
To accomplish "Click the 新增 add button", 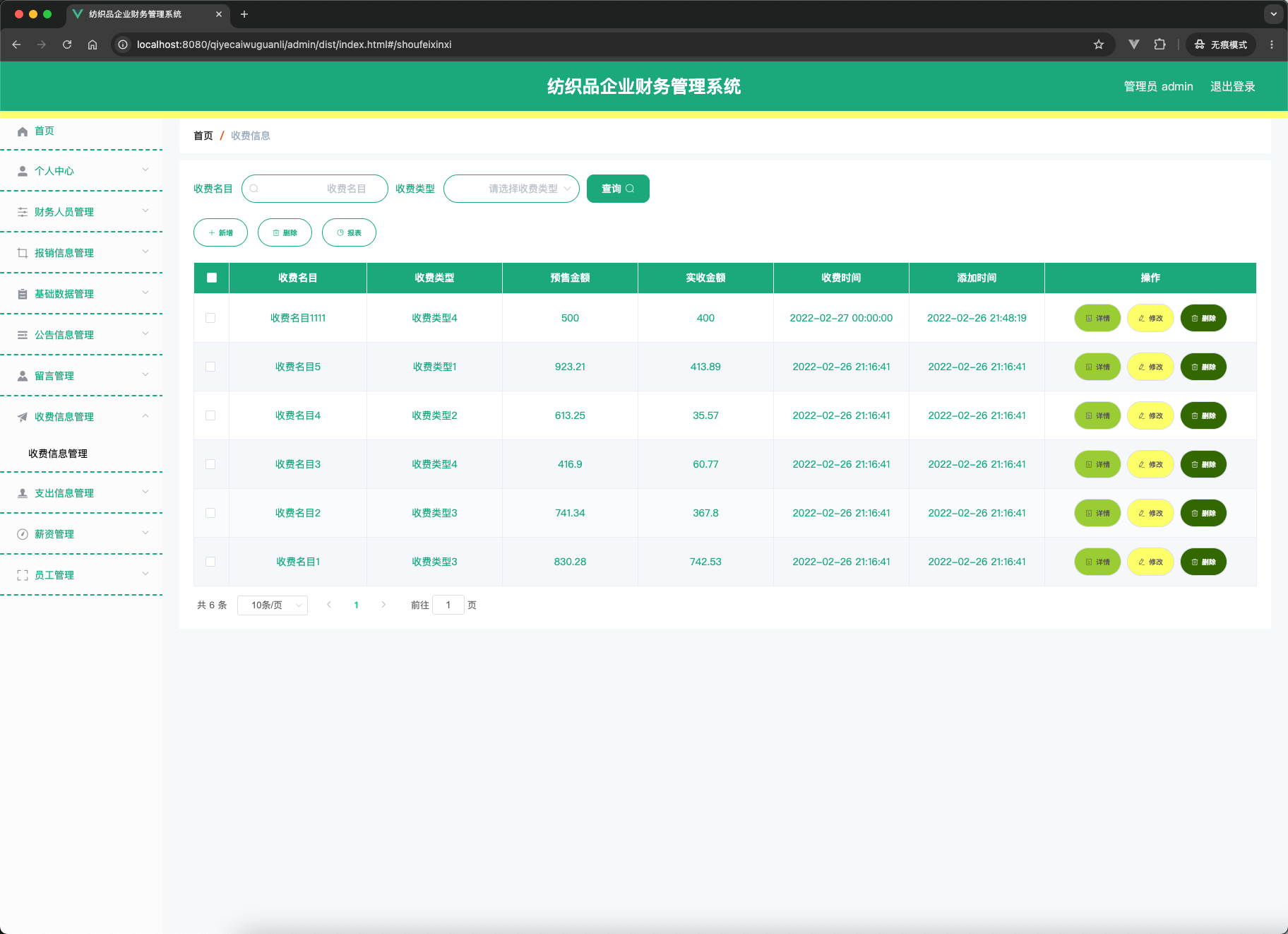I will (220, 232).
